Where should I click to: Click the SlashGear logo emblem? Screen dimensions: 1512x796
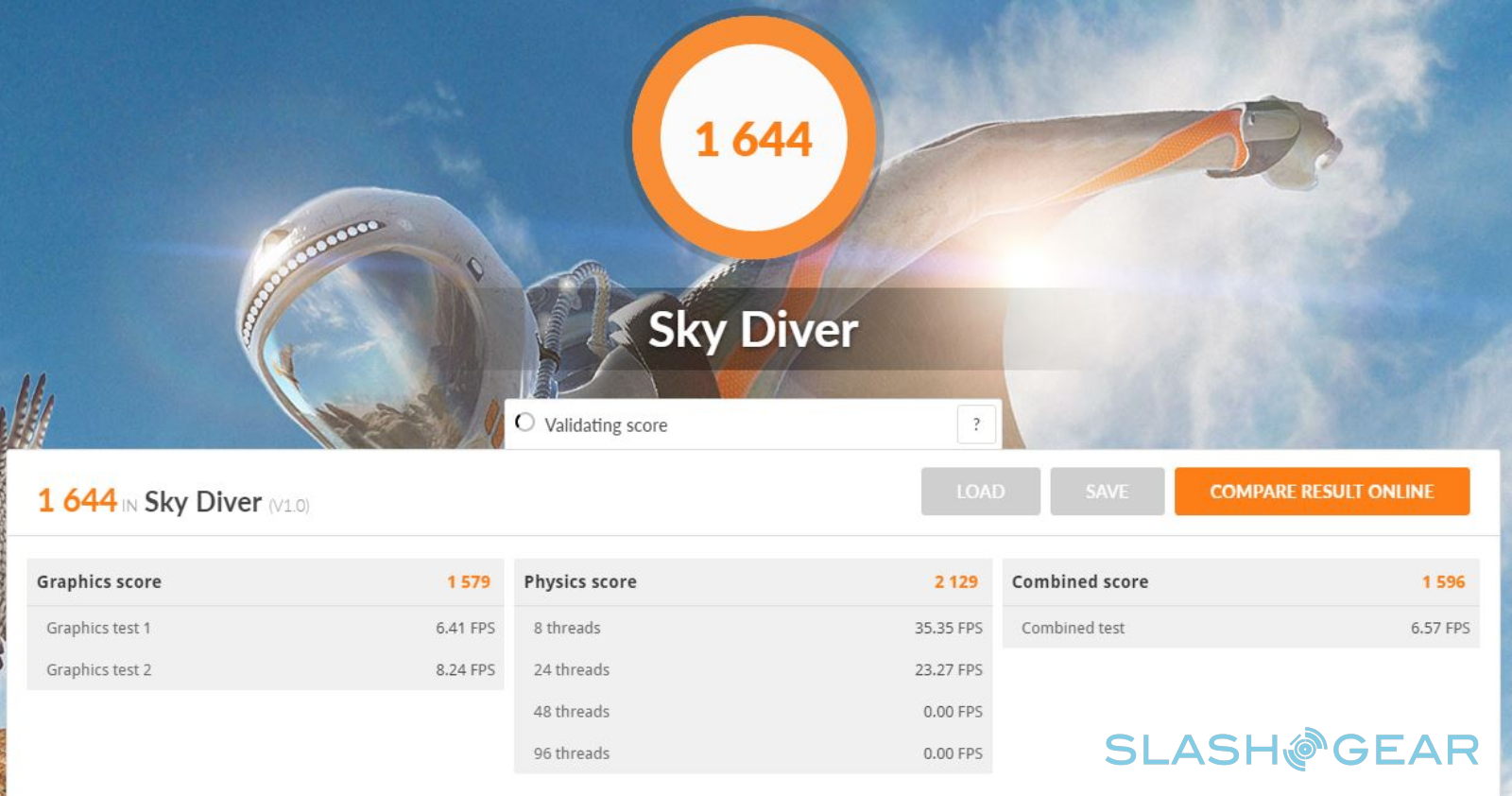[1306, 749]
